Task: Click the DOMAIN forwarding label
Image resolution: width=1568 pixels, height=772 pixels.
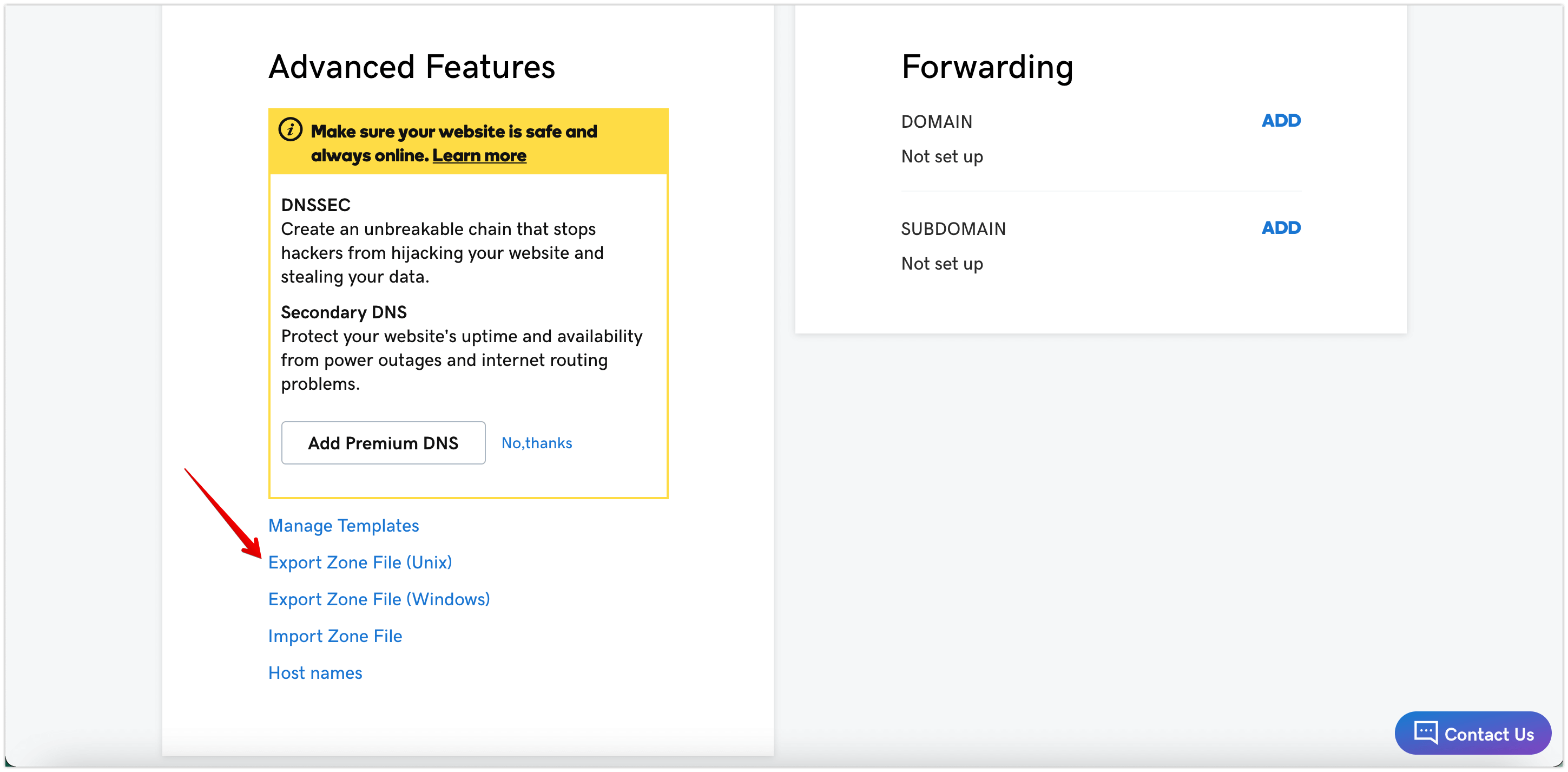Action: [937, 122]
